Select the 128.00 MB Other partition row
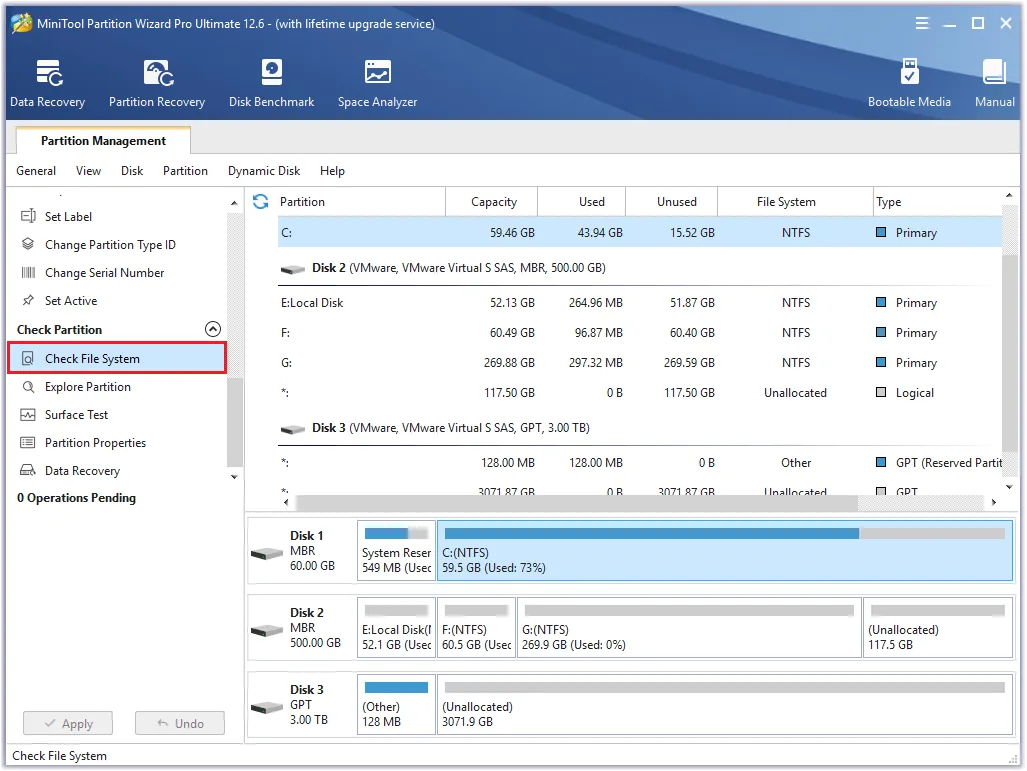The height and width of the screenshot is (771, 1027). 640,463
